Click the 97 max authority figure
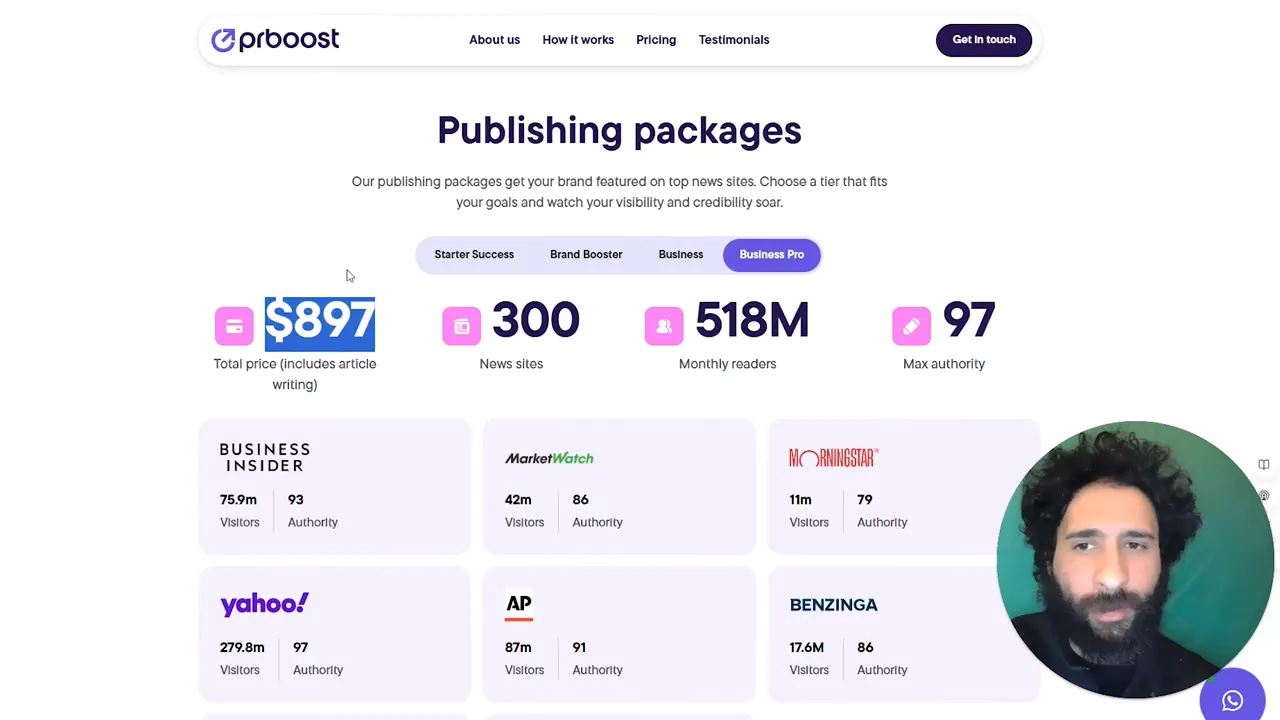 point(969,321)
